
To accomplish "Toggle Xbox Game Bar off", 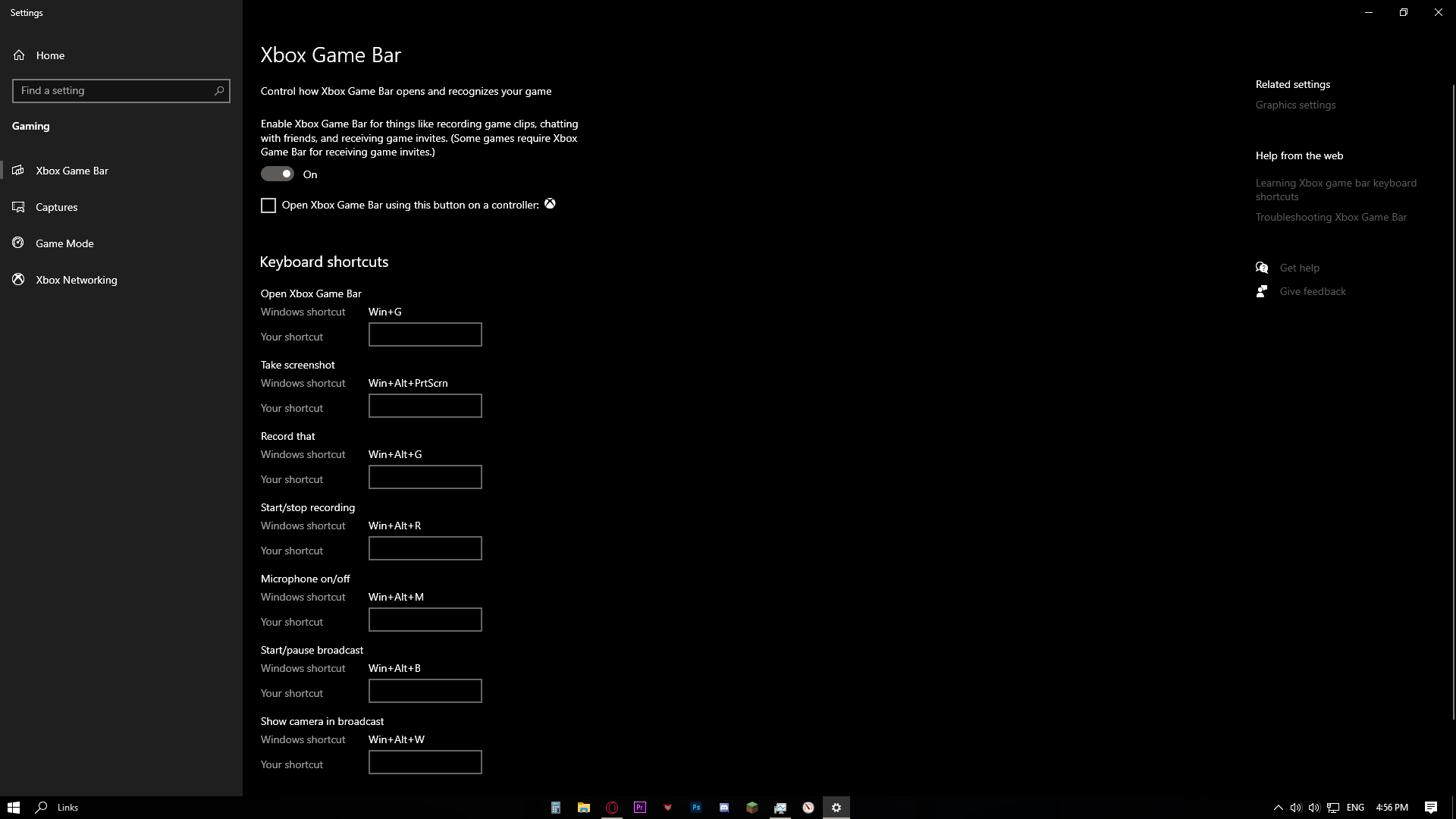I will point(278,174).
